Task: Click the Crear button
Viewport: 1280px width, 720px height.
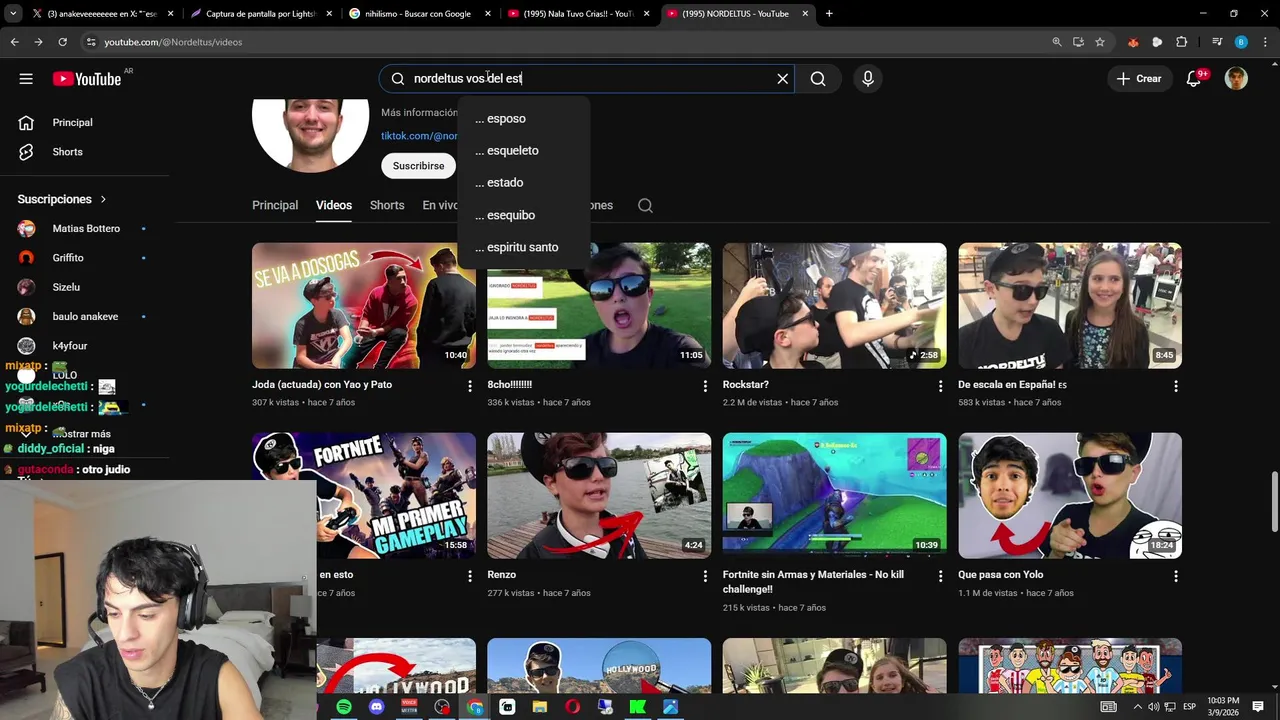Action: point(1139,79)
